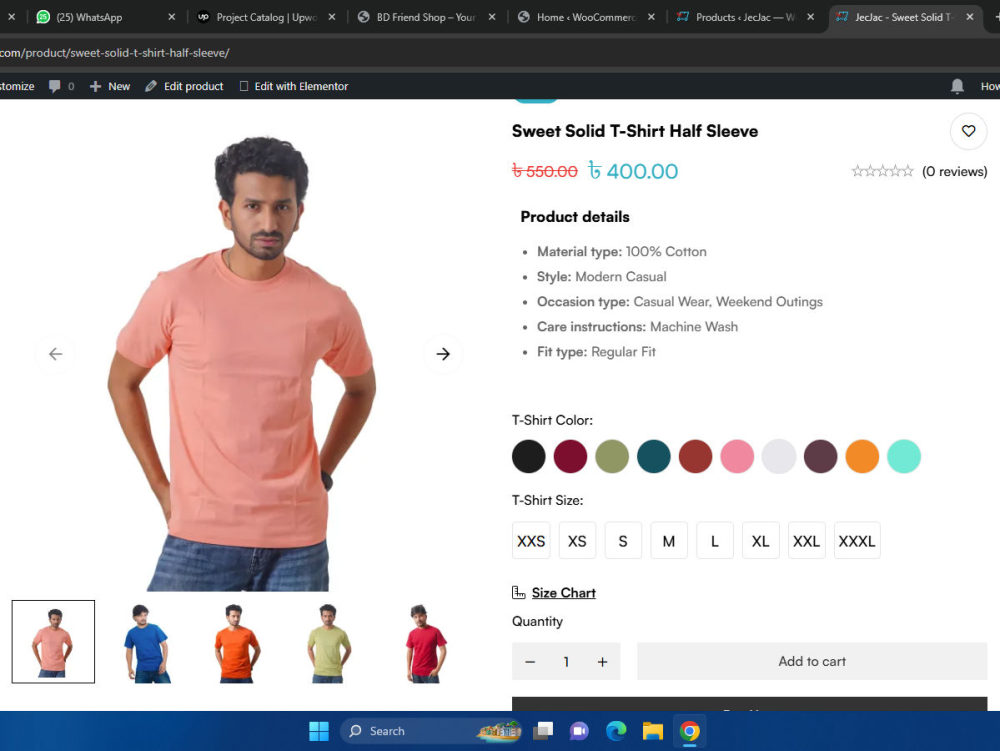Decrease quantity with minus button
This screenshot has height=751, width=1000.
tap(530, 662)
